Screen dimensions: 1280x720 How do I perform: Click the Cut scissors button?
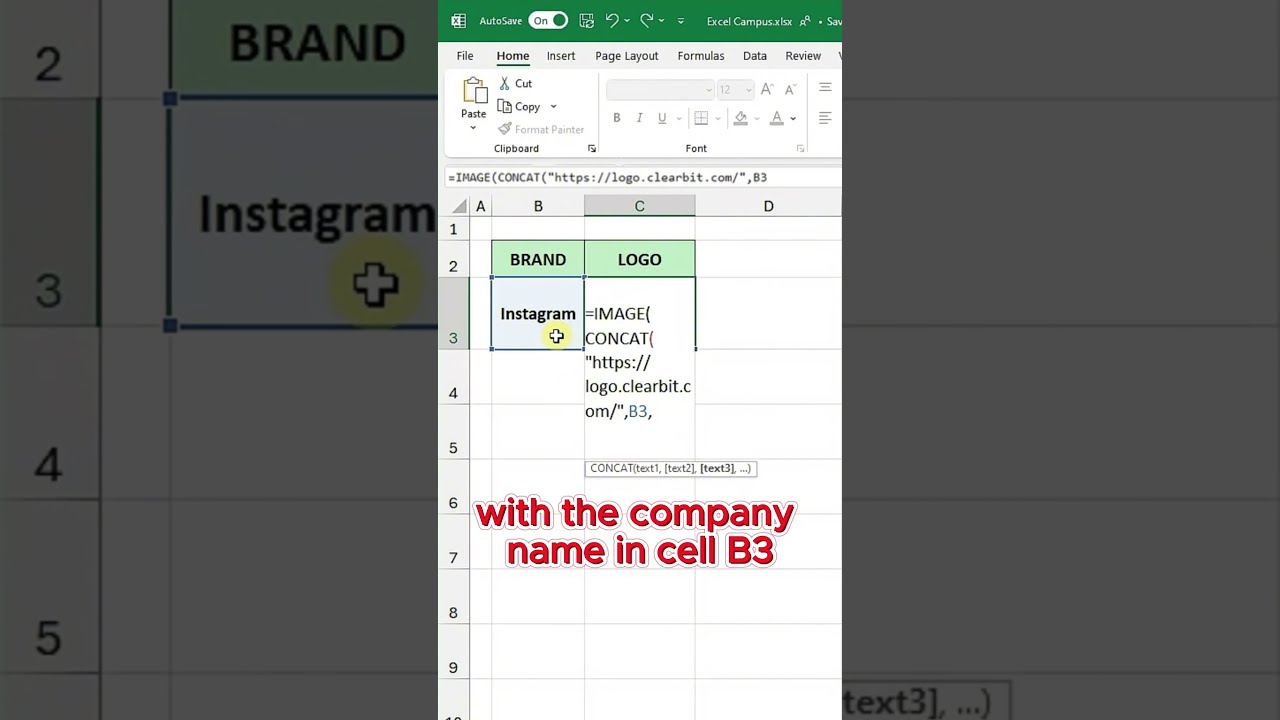tap(516, 84)
